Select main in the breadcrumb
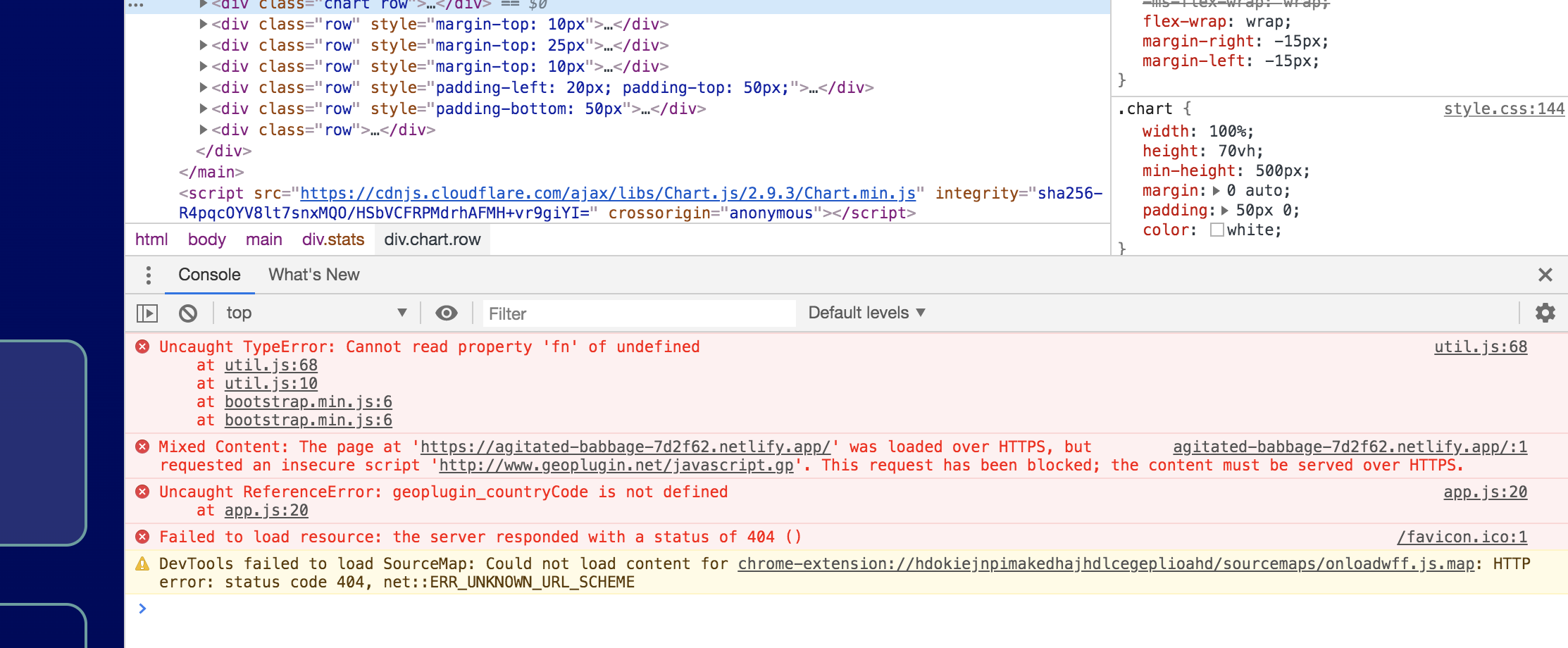The height and width of the screenshot is (648, 1568). (264, 239)
